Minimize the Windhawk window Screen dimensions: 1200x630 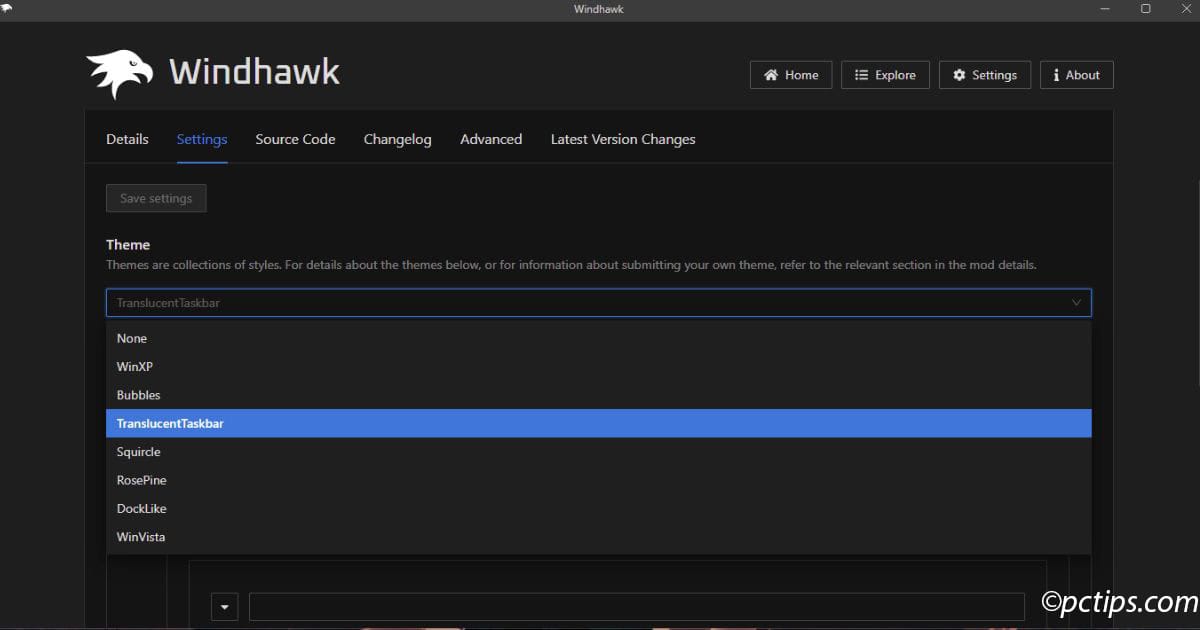tap(1106, 9)
